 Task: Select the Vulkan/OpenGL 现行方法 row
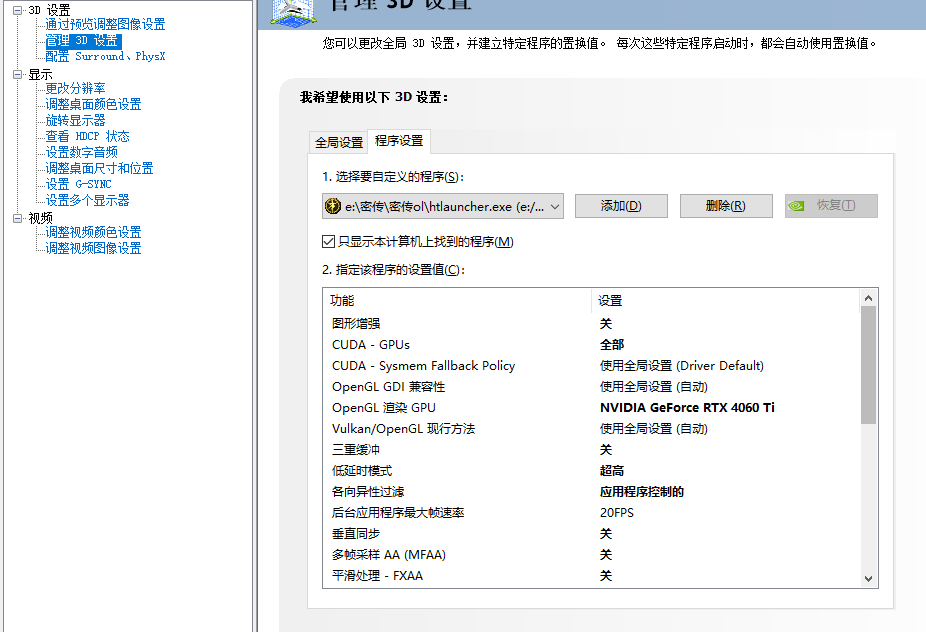point(592,428)
